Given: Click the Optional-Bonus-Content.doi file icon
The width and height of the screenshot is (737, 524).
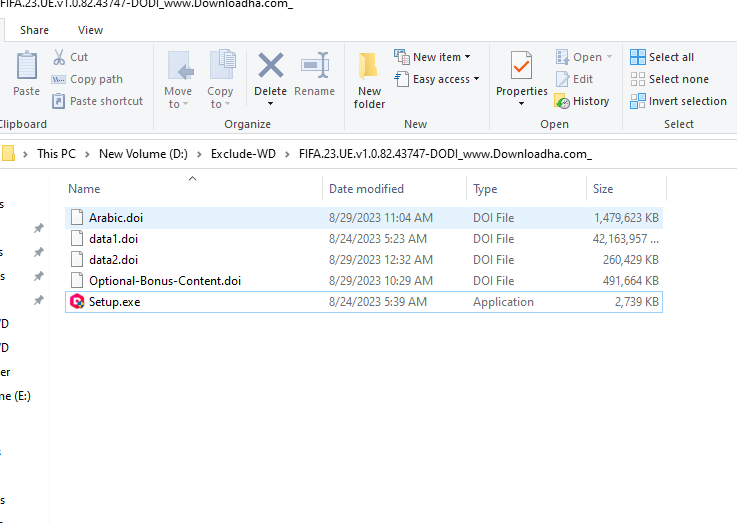Looking at the screenshot, I should [x=77, y=280].
